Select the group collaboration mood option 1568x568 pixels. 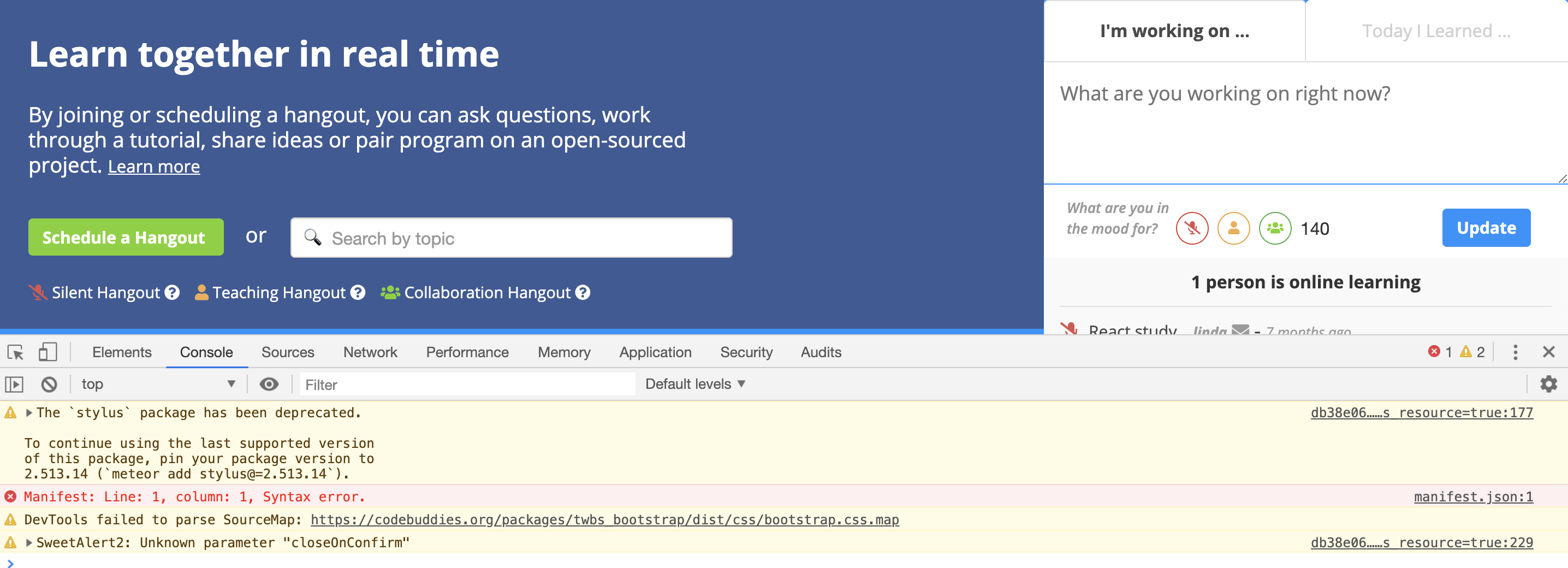point(1275,228)
